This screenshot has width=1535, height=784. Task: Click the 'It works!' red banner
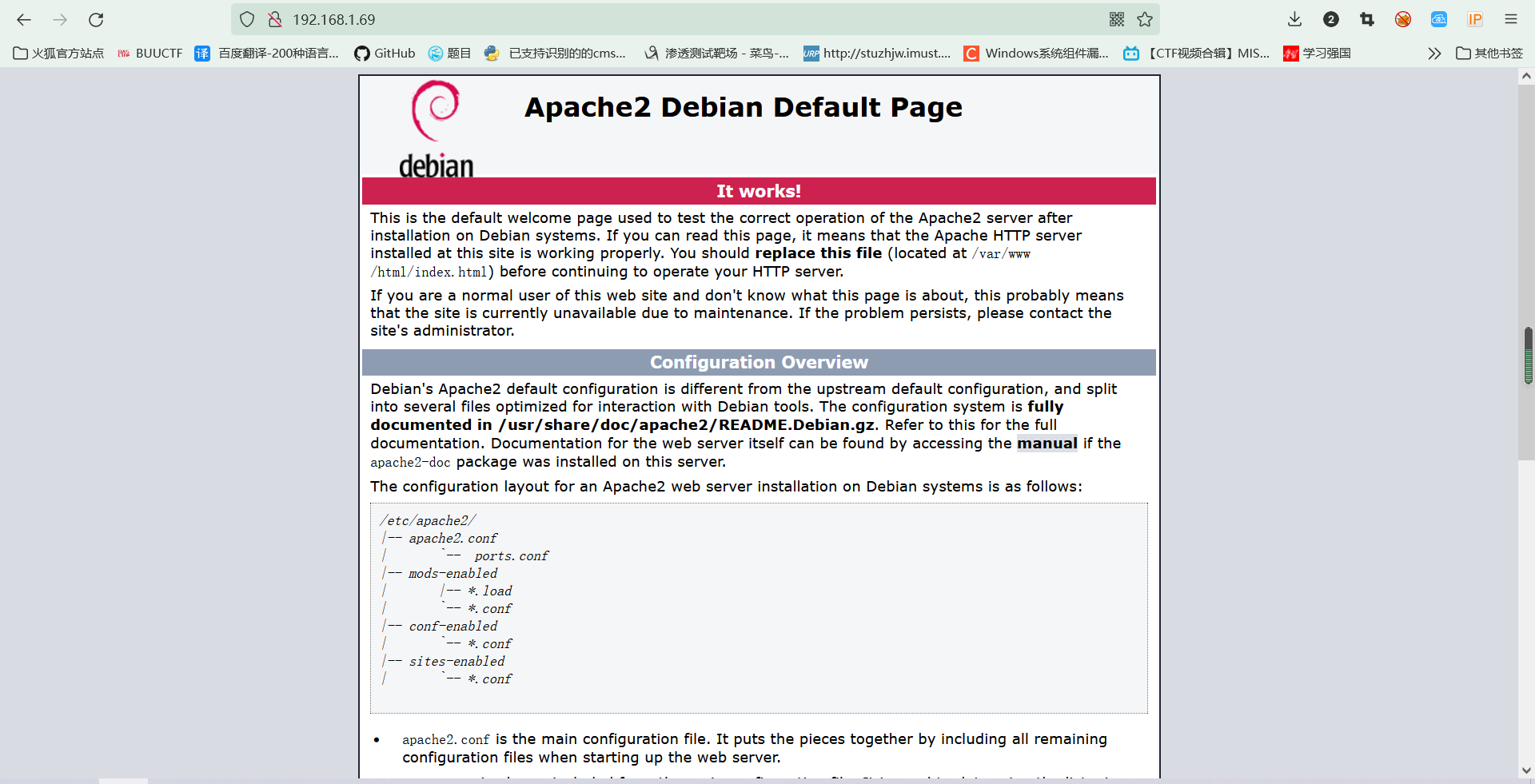759,191
